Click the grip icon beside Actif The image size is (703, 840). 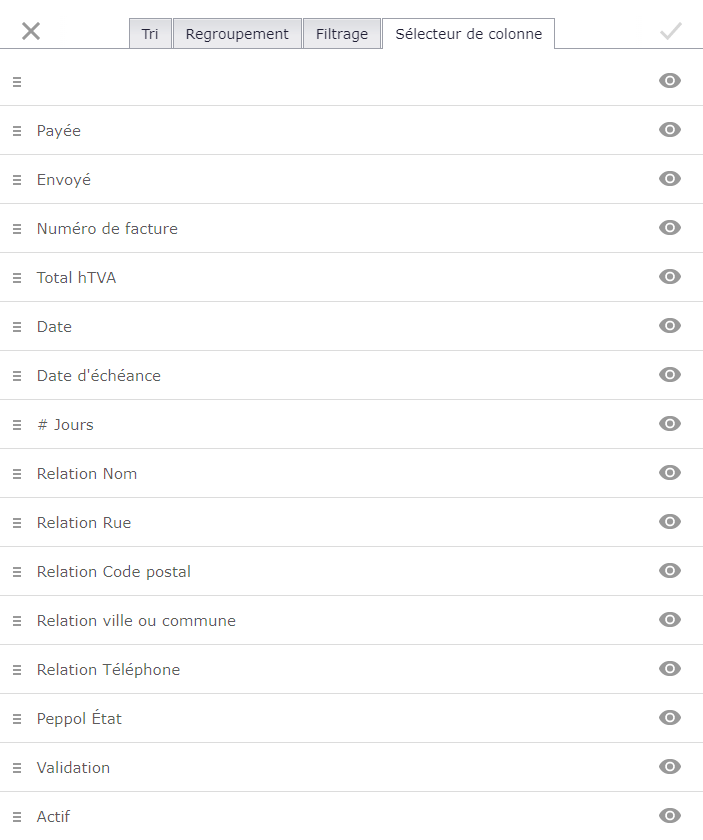pos(17,817)
